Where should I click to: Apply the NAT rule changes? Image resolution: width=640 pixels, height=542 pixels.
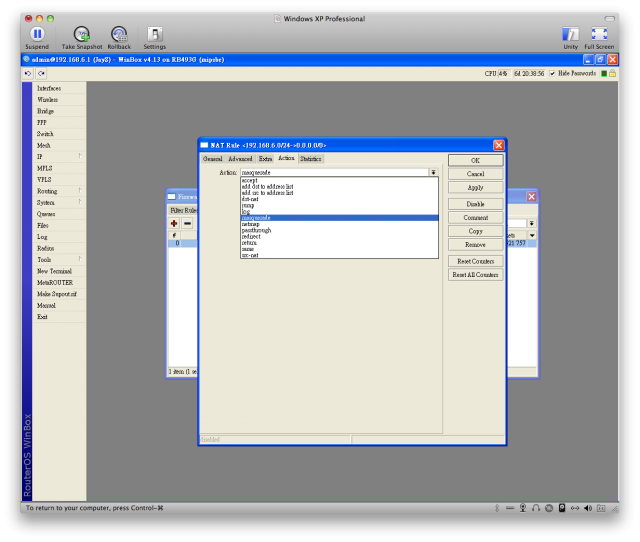[476, 188]
